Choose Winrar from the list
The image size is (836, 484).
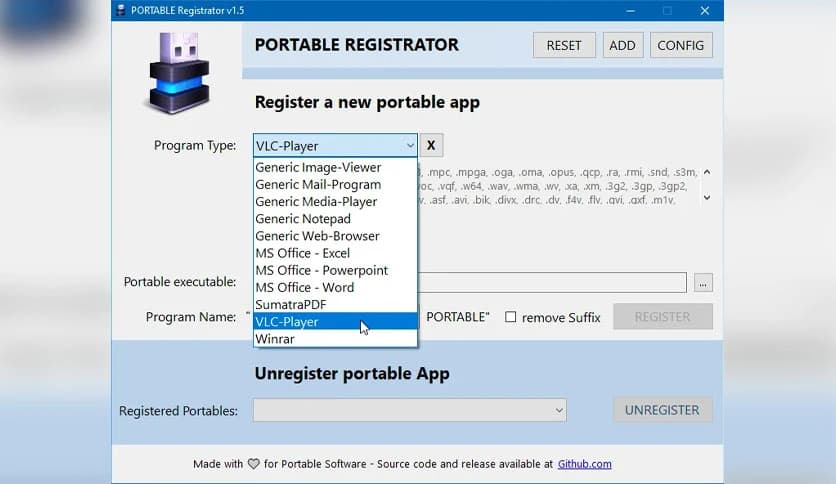(335, 339)
